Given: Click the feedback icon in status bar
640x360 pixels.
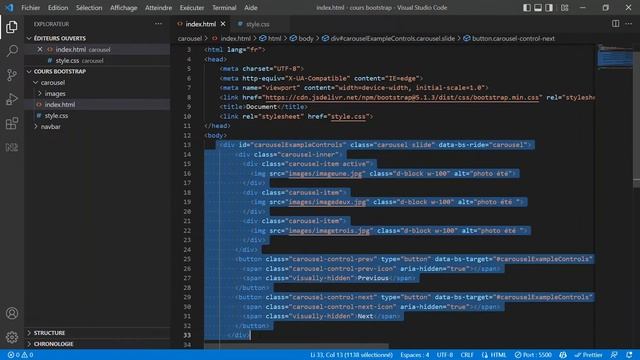Looking at the screenshot, I should coord(614,355).
